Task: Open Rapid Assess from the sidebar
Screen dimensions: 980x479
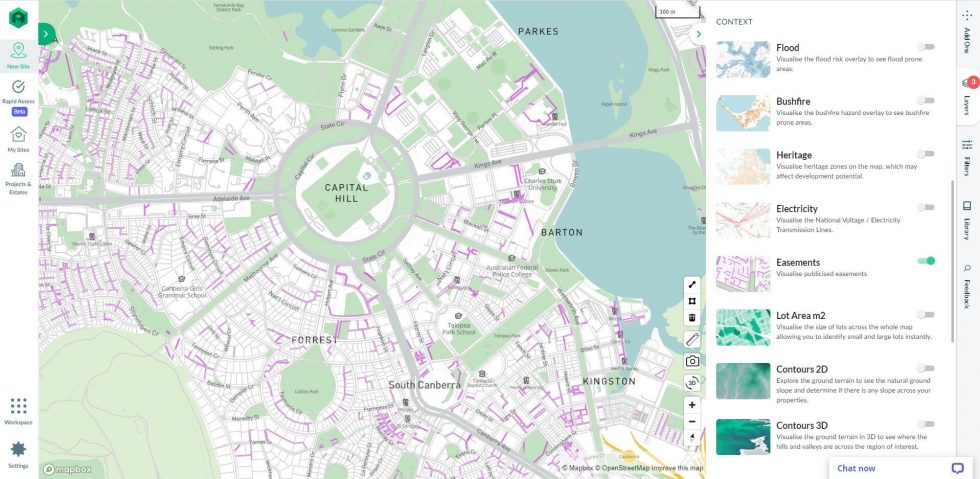Action: tap(19, 95)
